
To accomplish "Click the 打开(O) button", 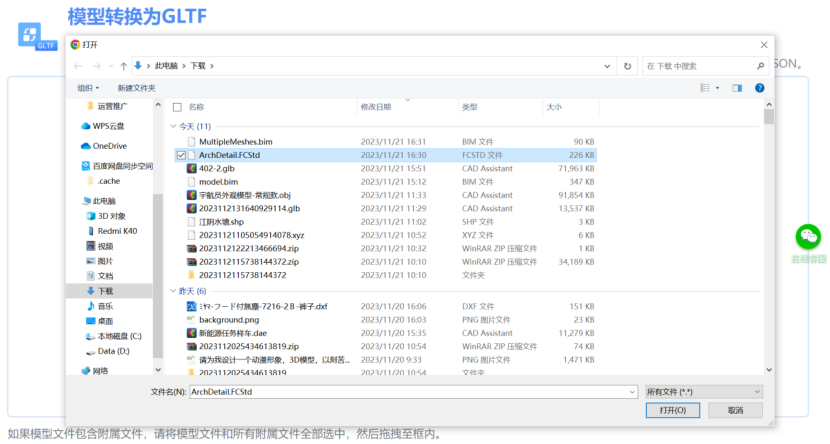I will tap(673, 410).
